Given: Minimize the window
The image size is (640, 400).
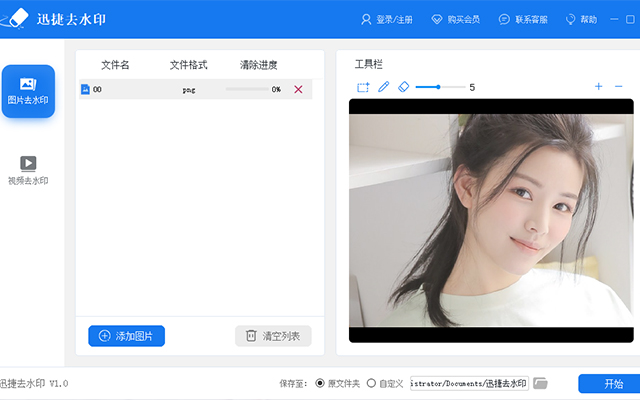Looking at the screenshot, I should [x=614, y=19].
